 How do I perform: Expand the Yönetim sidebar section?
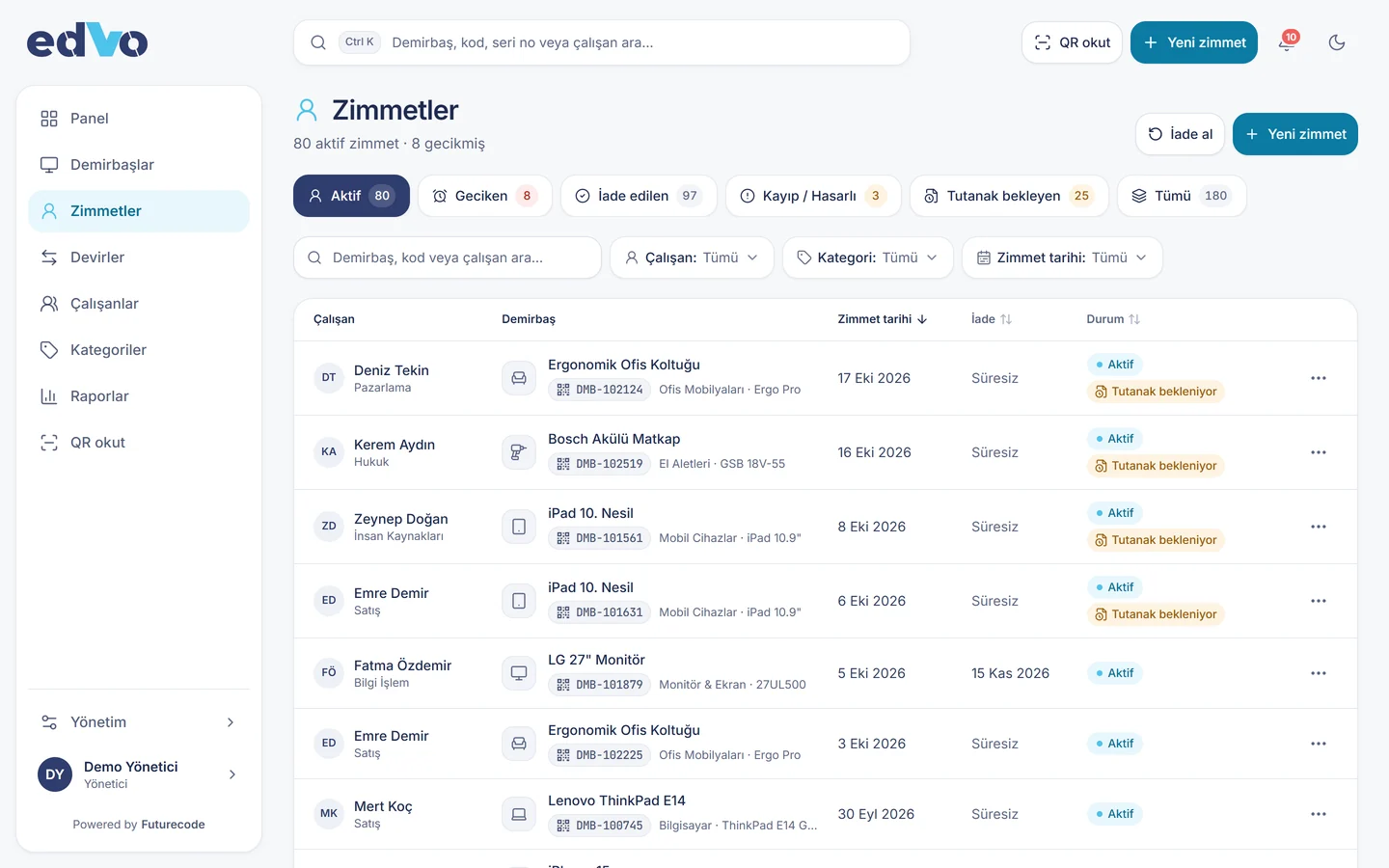[139, 722]
